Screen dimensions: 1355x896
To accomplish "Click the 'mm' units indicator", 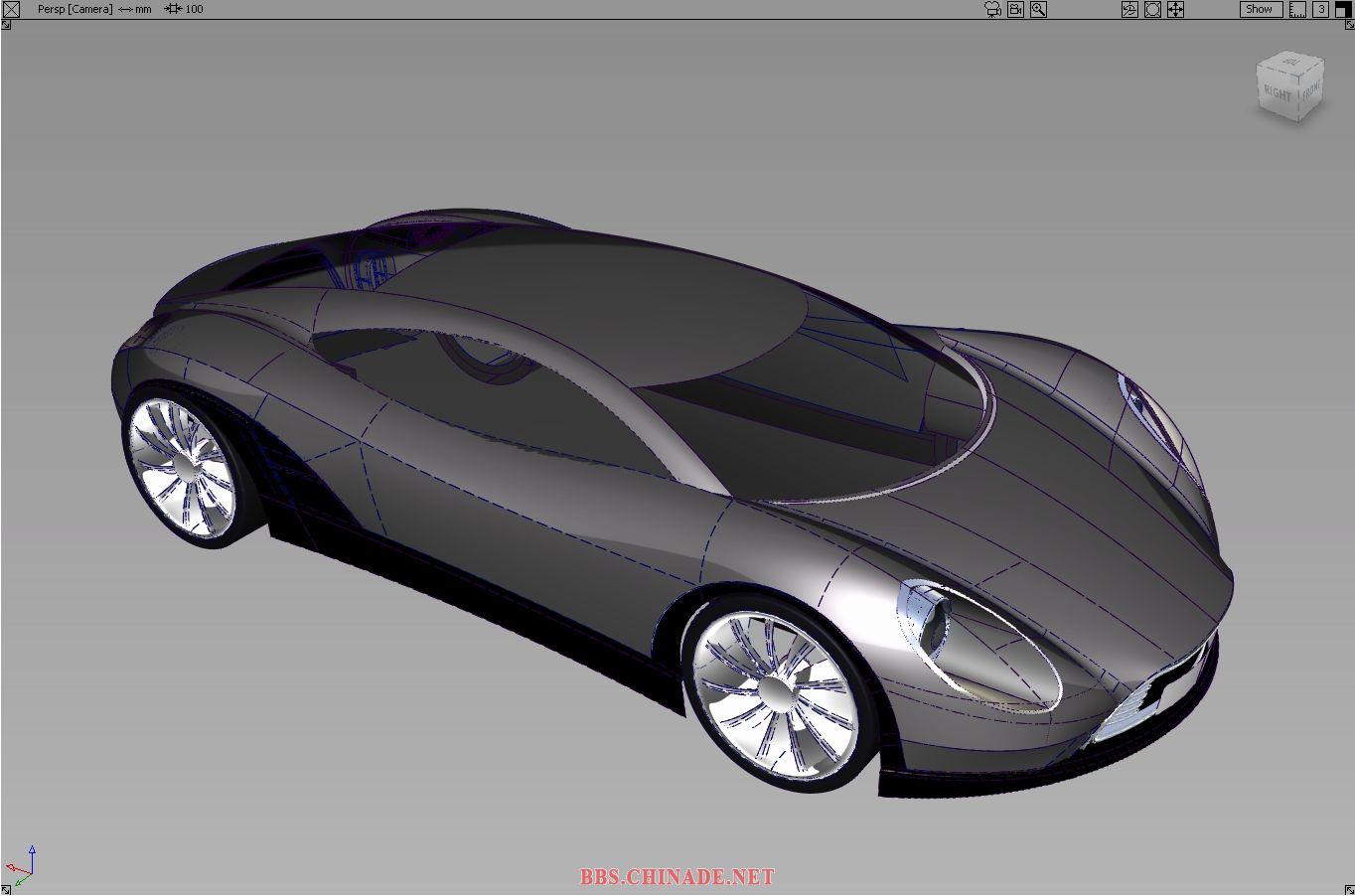I will click(x=143, y=9).
